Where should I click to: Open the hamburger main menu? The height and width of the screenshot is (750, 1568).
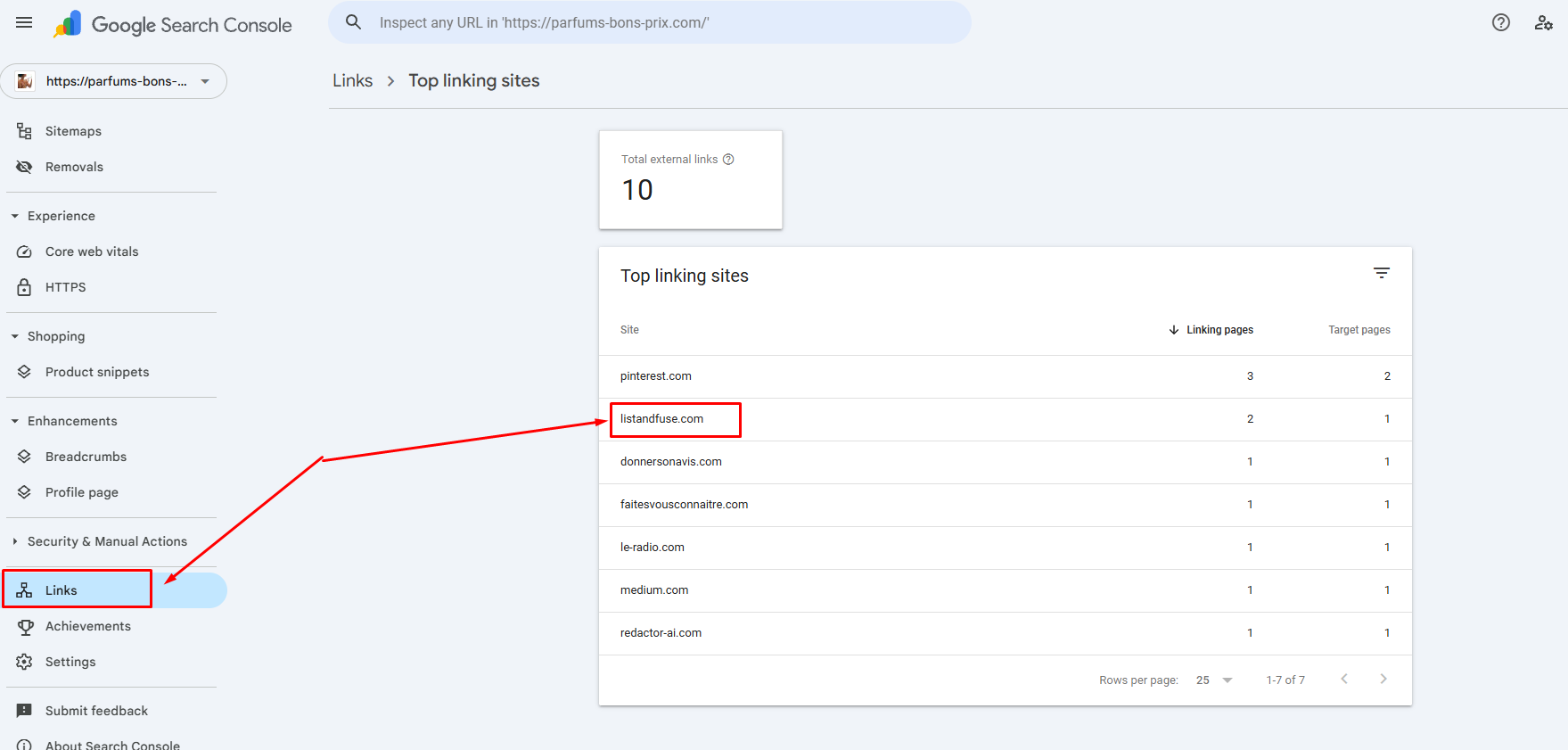coord(24,23)
